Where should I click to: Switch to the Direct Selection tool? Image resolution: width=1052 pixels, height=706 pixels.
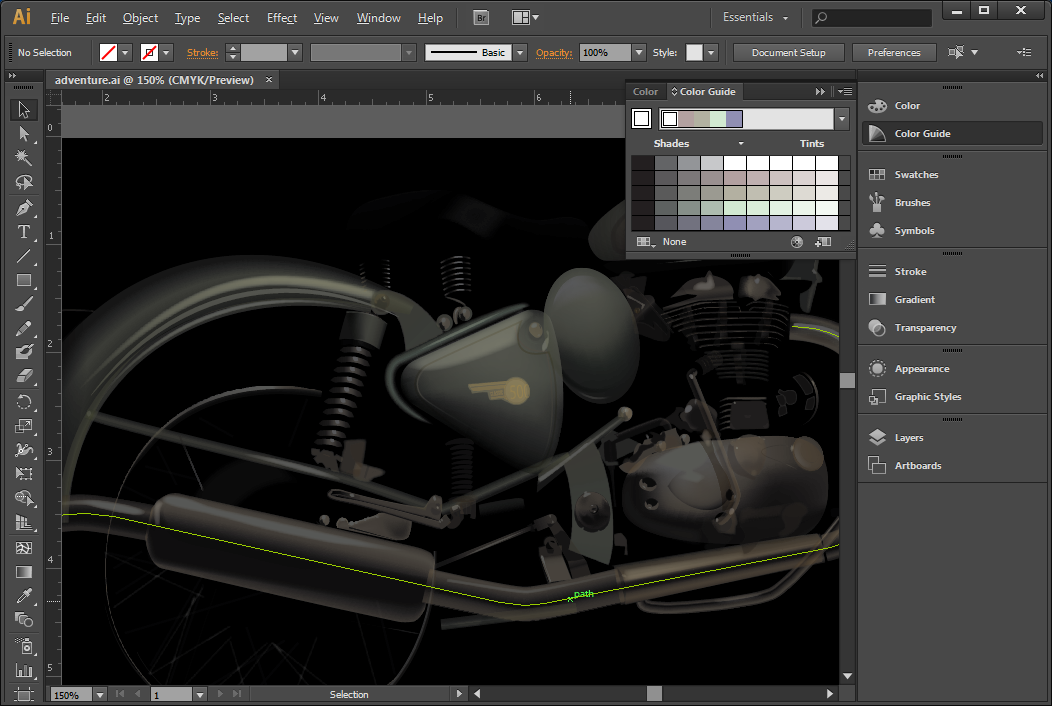[24, 134]
